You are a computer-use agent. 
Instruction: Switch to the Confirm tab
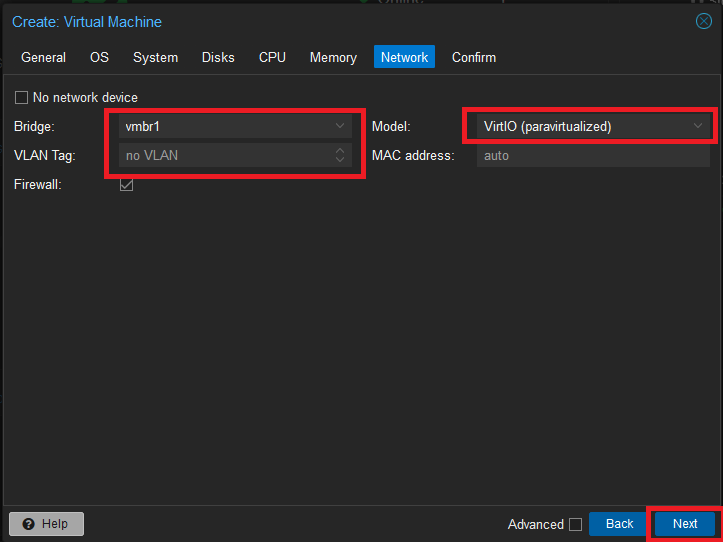click(x=474, y=57)
